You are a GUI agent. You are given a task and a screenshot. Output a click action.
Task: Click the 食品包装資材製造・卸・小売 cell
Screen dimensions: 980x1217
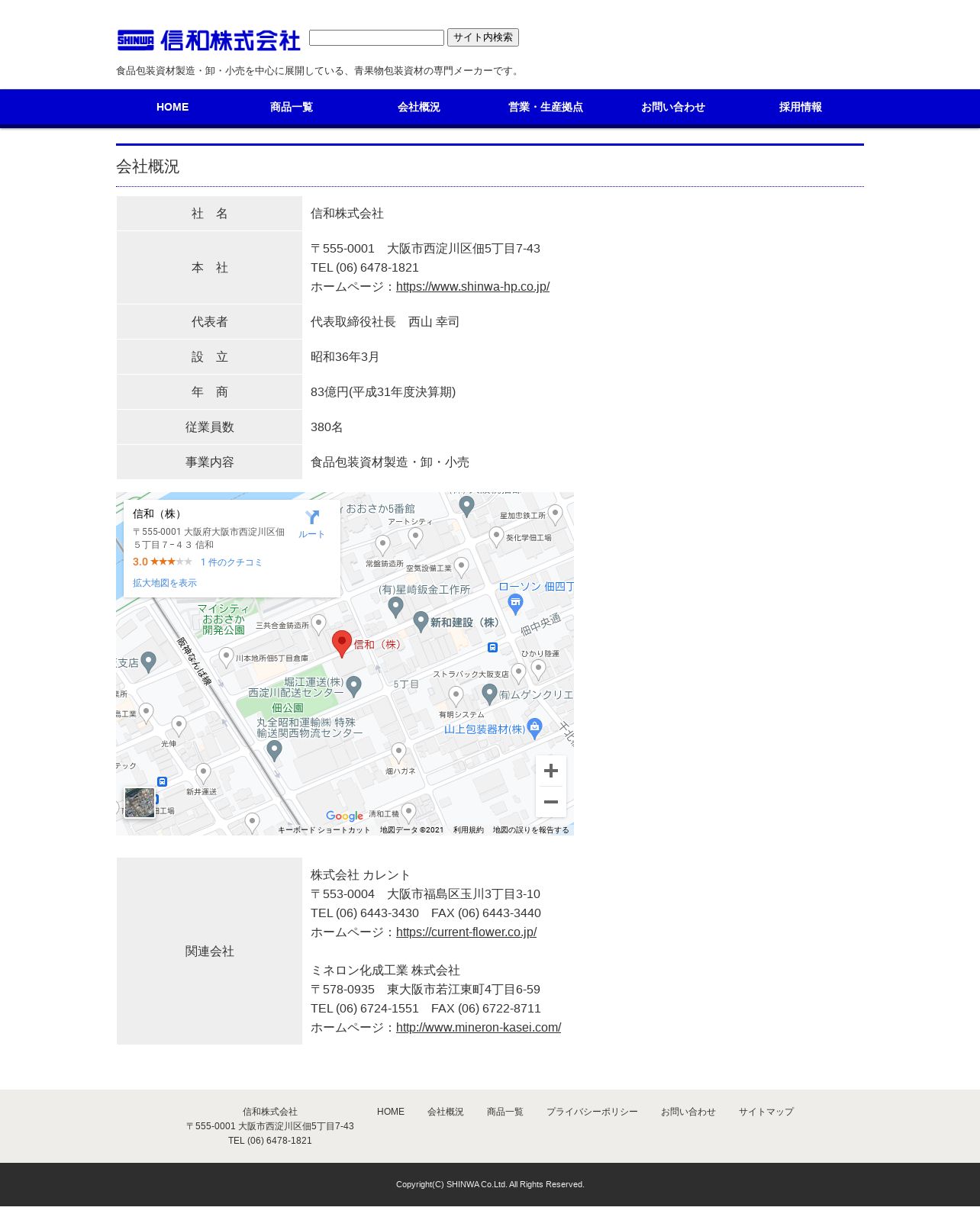point(583,462)
